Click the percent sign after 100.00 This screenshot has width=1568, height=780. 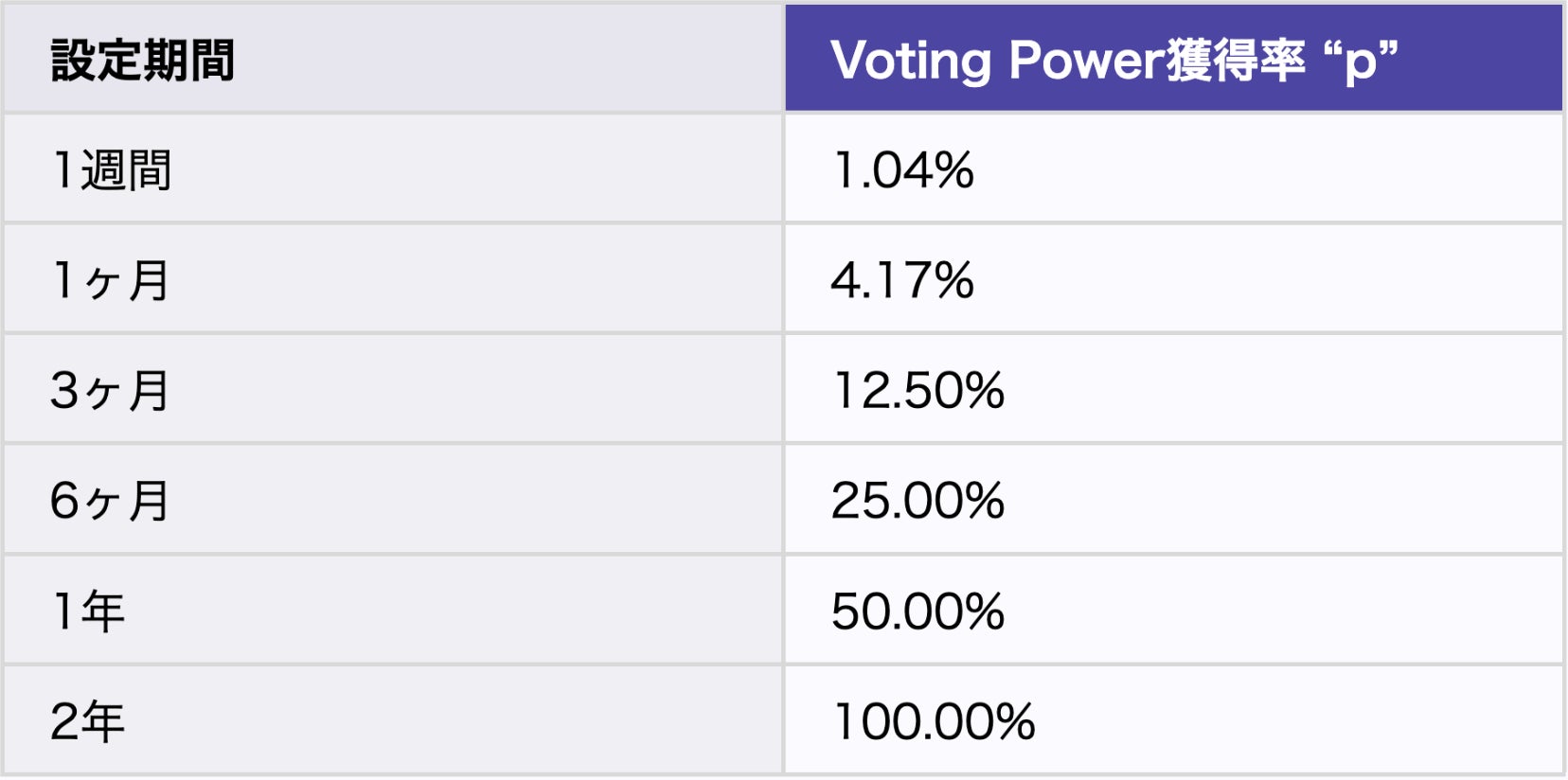click(1016, 721)
